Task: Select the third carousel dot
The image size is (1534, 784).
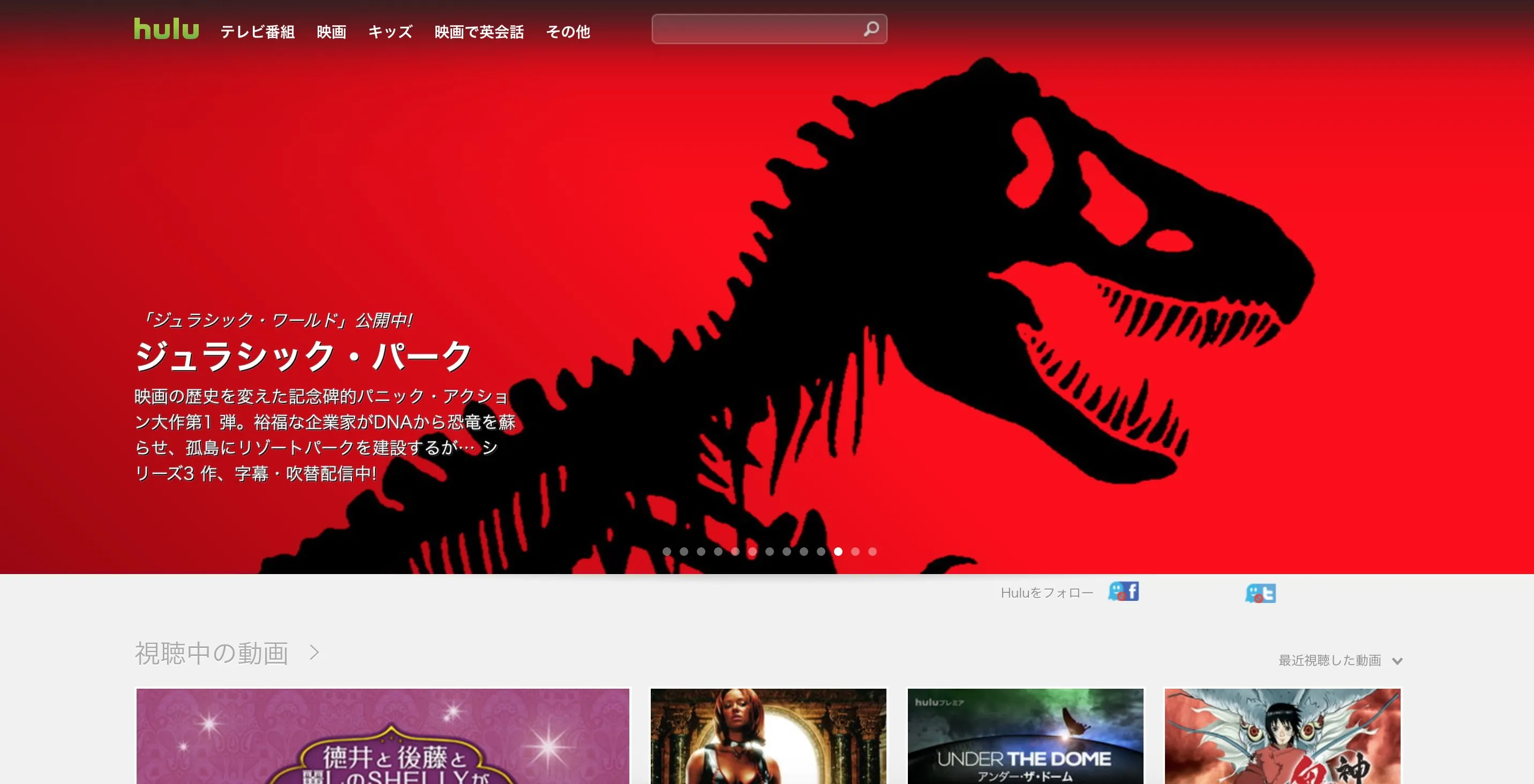Action: pos(701,552)
